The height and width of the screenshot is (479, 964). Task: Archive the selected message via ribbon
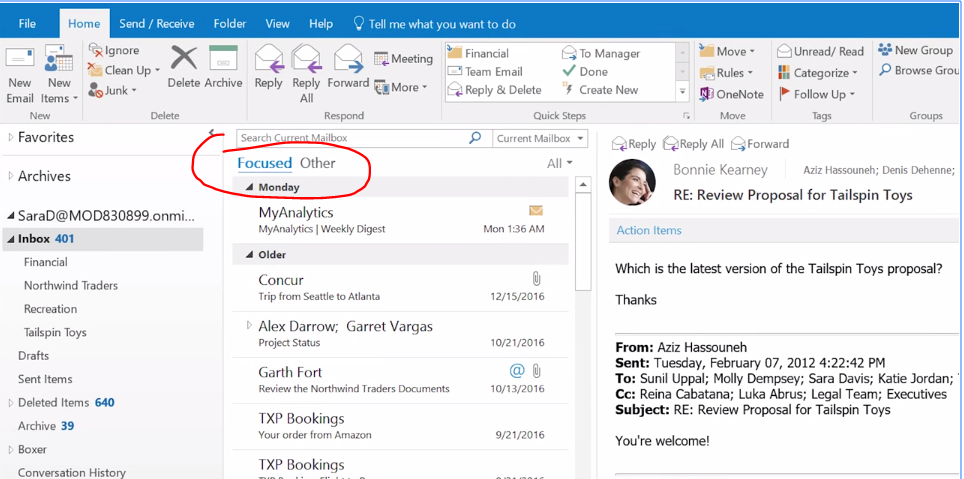pos(223,60)
